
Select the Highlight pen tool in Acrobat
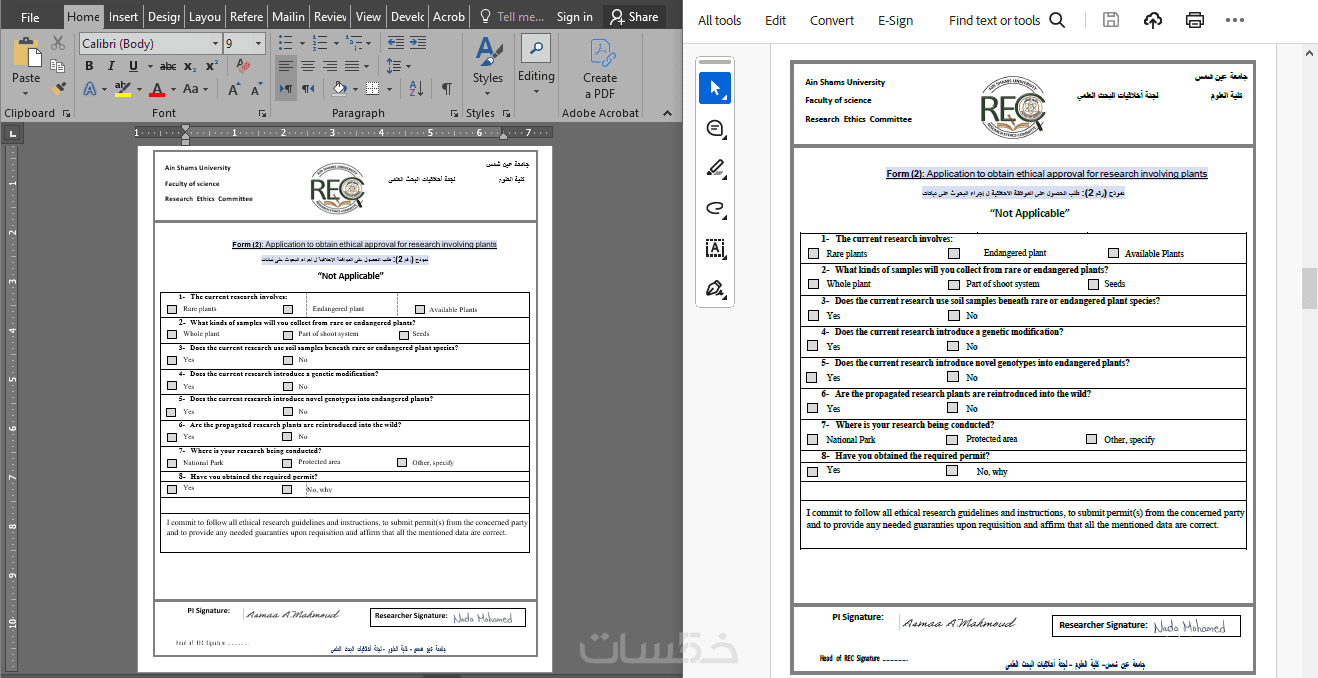pos(715,168)
